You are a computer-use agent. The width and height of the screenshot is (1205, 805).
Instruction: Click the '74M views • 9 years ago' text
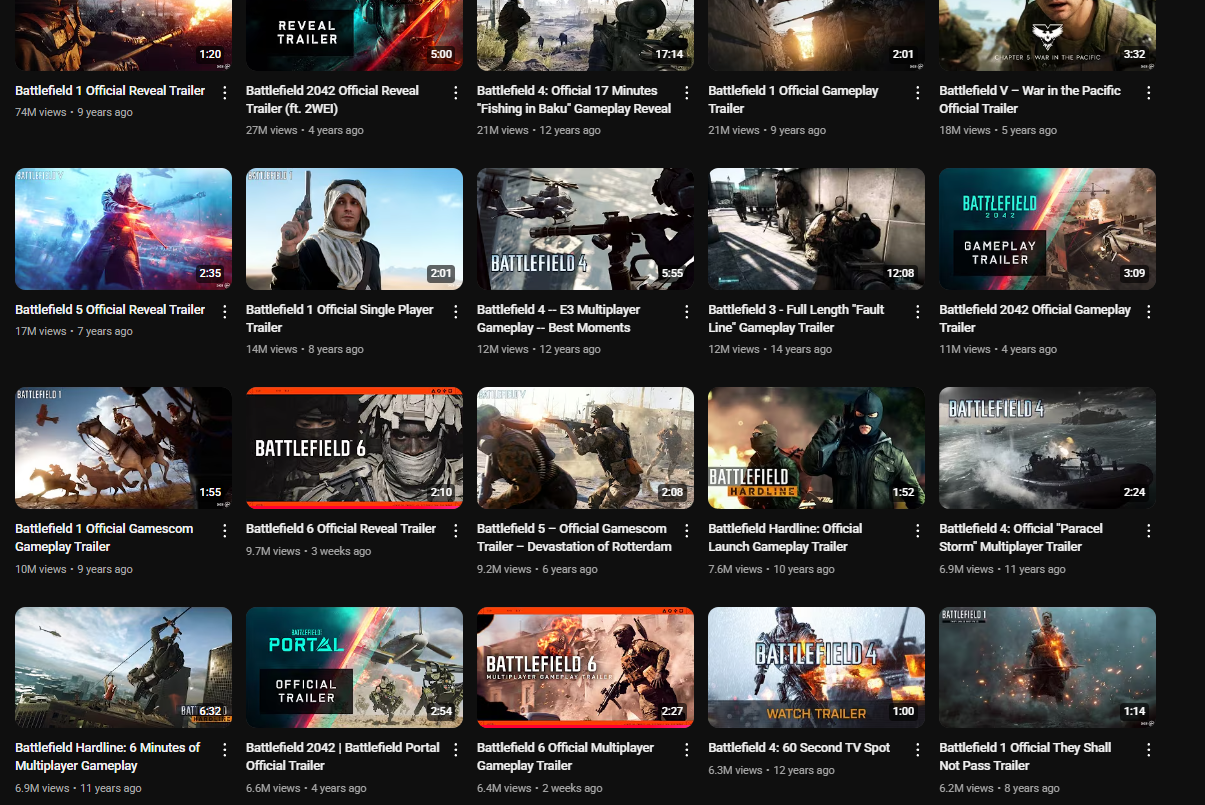[73, 112]
